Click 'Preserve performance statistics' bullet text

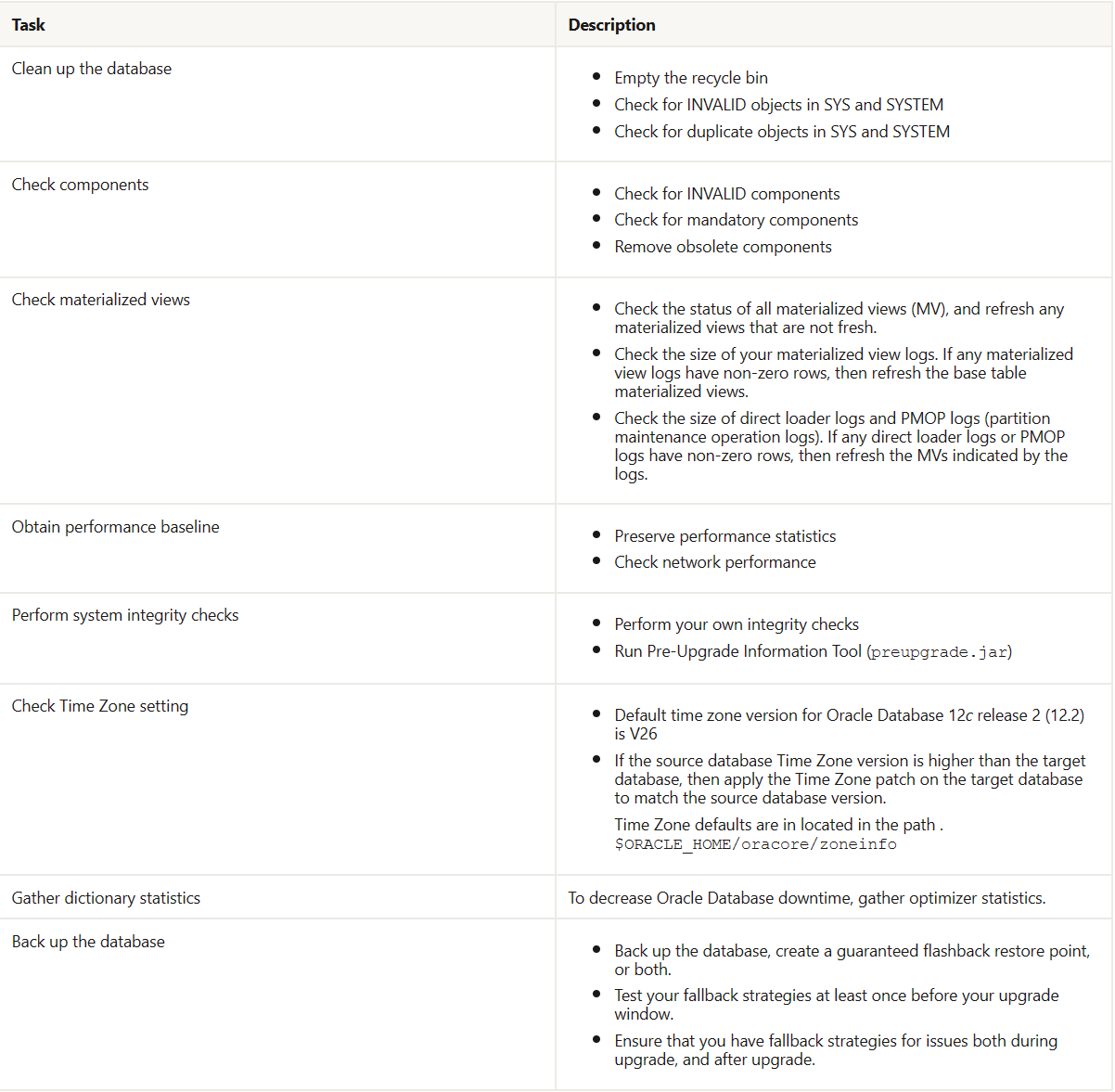click(x=724, y=536)
